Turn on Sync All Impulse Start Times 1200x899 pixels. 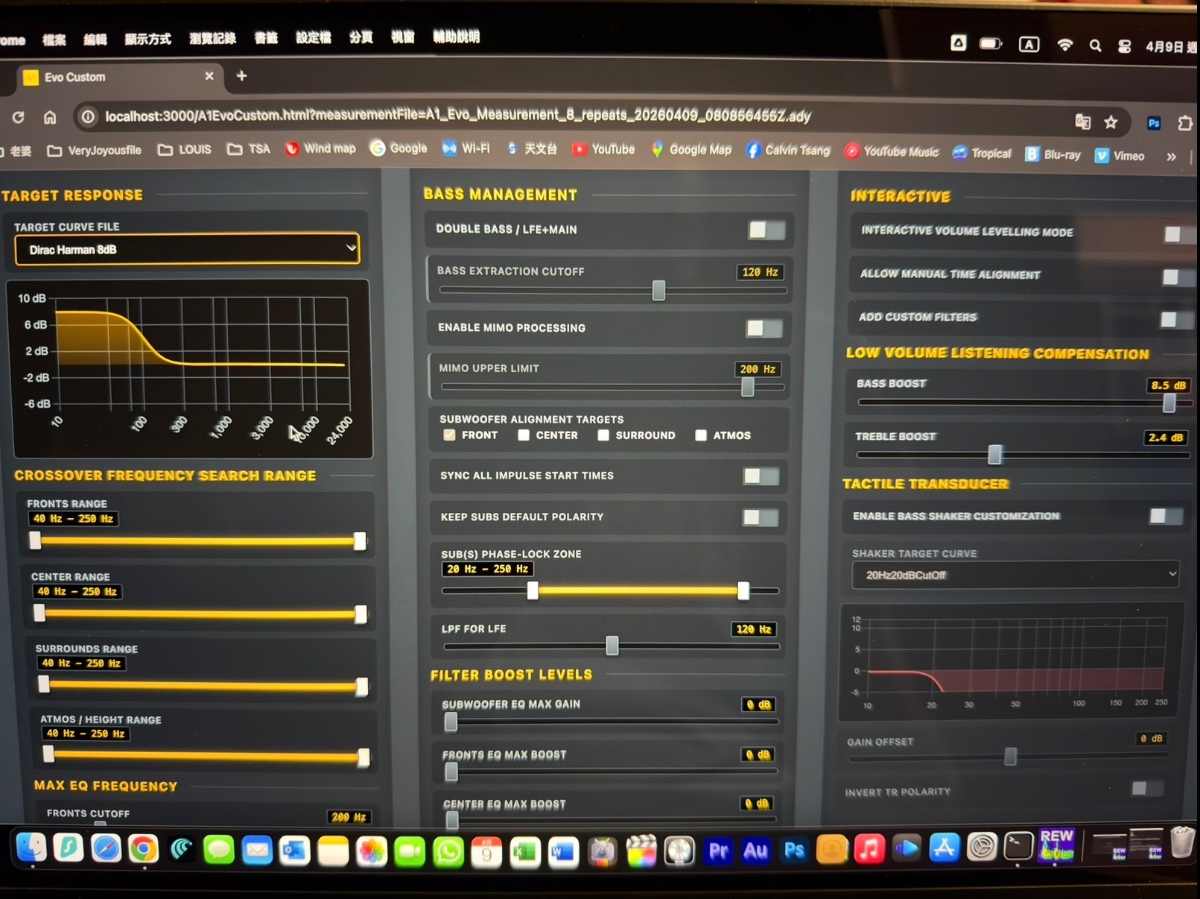pos(760,476)
